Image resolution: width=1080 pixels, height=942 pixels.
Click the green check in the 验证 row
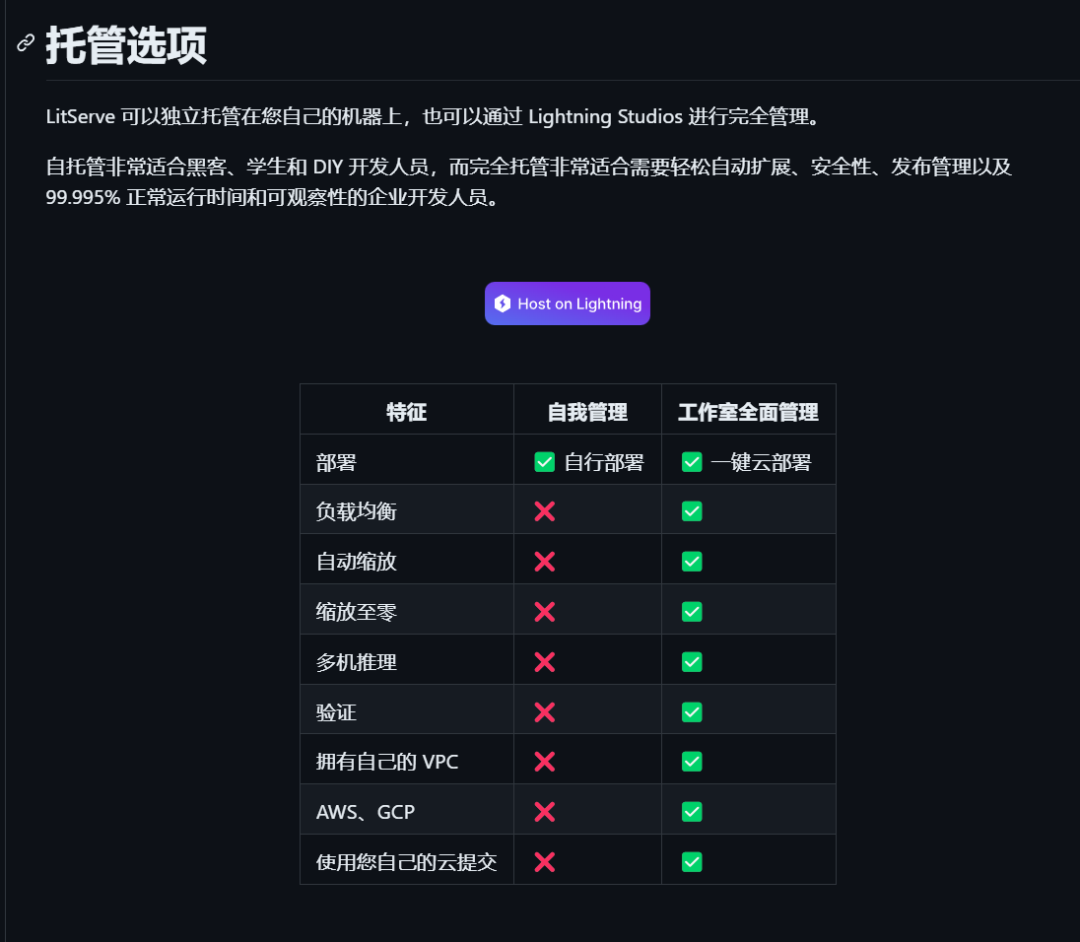[x=692, y=712]
